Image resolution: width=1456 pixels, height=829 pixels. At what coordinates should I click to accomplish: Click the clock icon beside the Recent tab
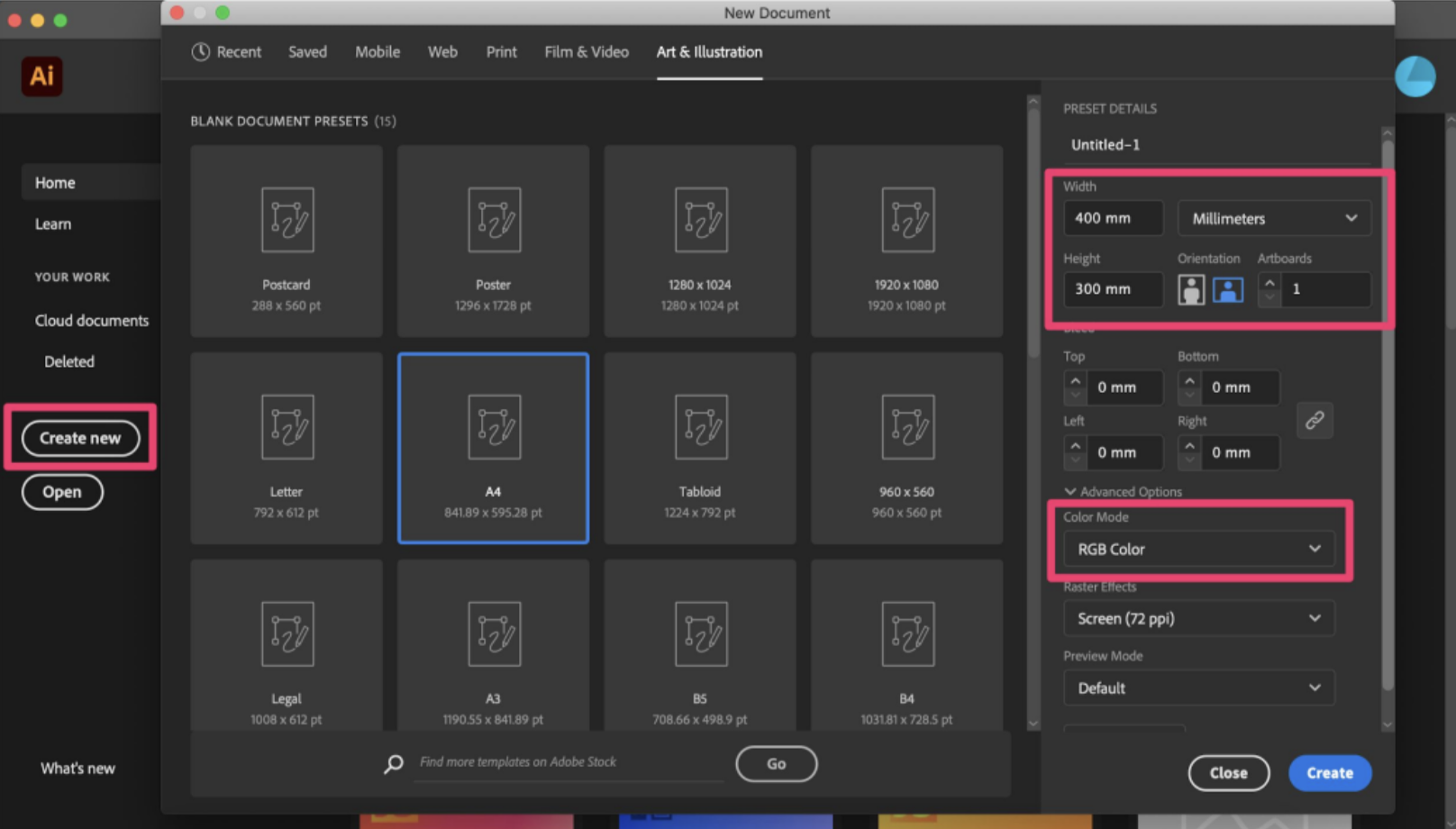tap(199, 51)
